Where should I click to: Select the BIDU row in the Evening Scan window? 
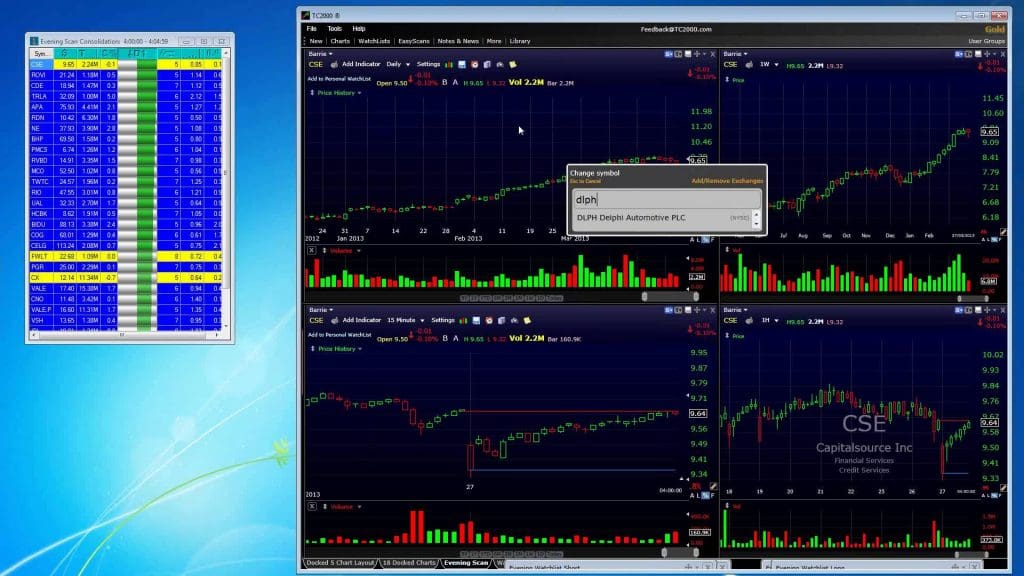126,225
